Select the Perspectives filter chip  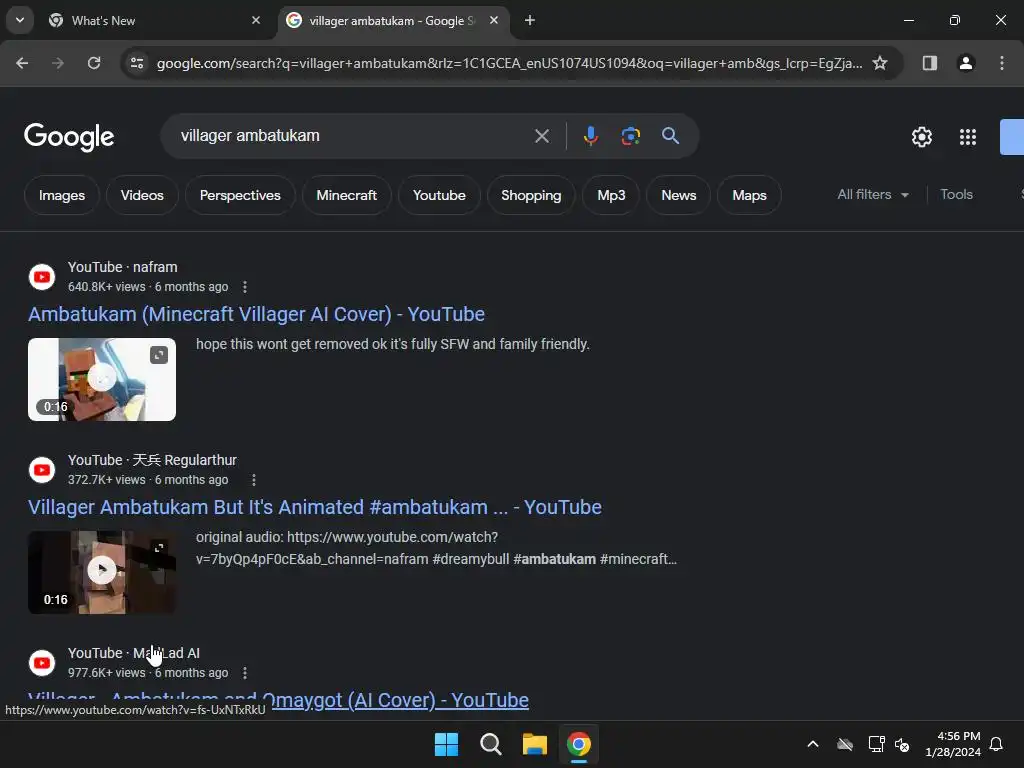(240, 195)
